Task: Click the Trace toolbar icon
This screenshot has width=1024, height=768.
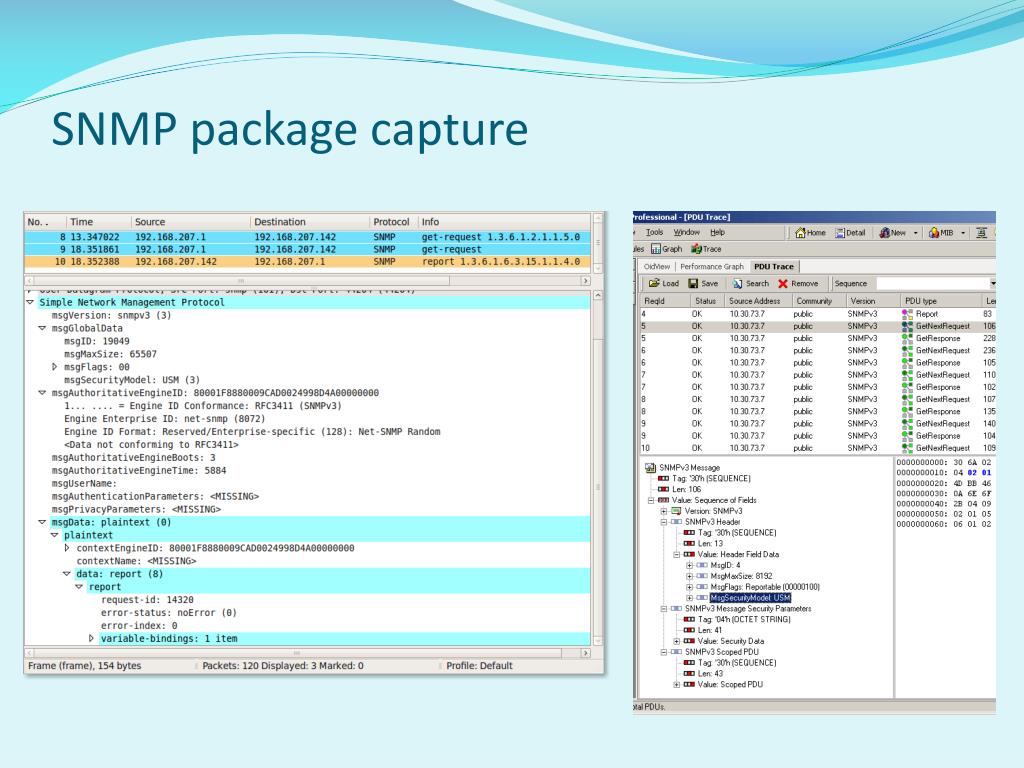Action: [696, 249]
